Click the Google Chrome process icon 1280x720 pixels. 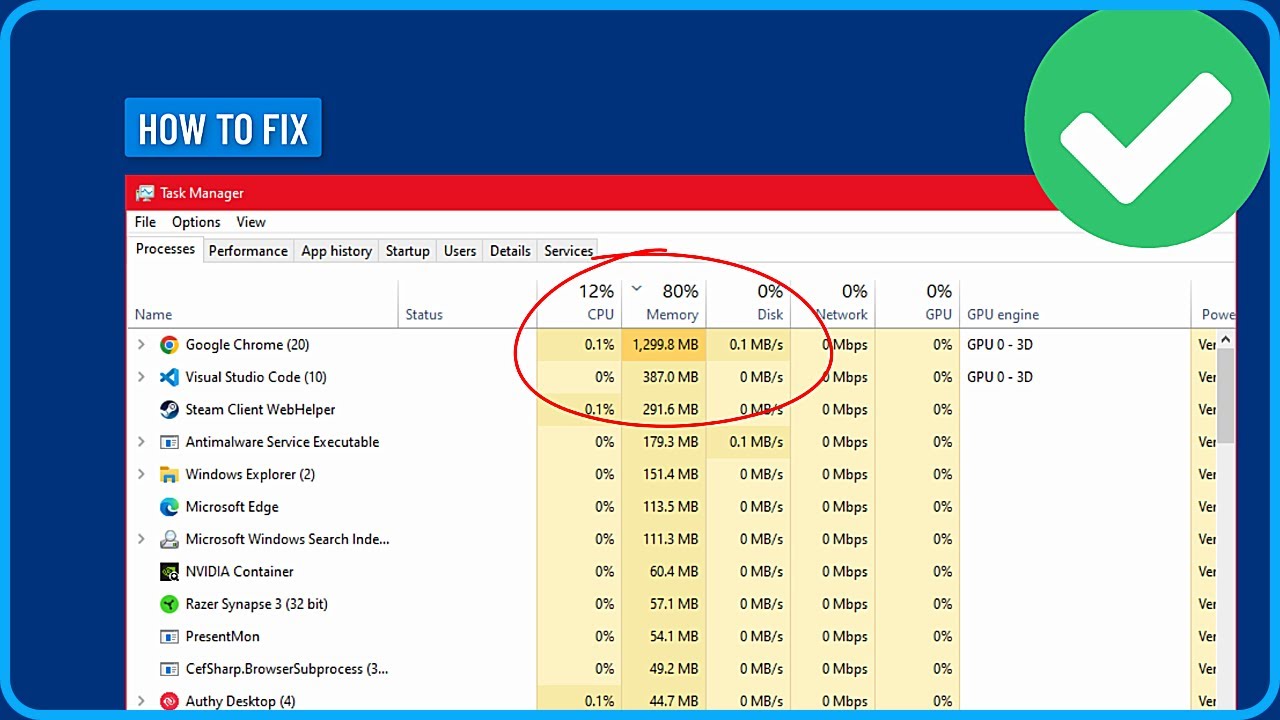(x=169, y=345)
